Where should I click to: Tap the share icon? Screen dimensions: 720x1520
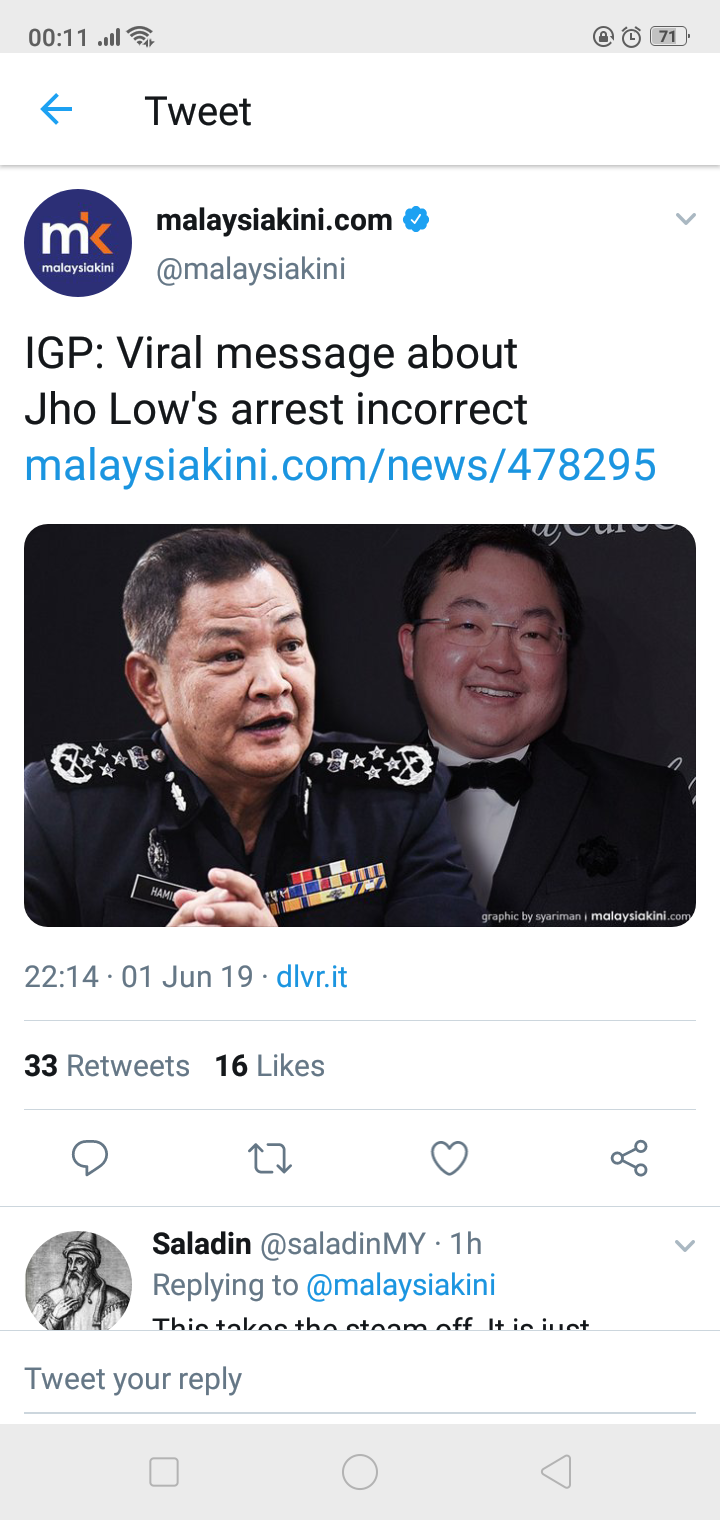tap(629, 1158)
